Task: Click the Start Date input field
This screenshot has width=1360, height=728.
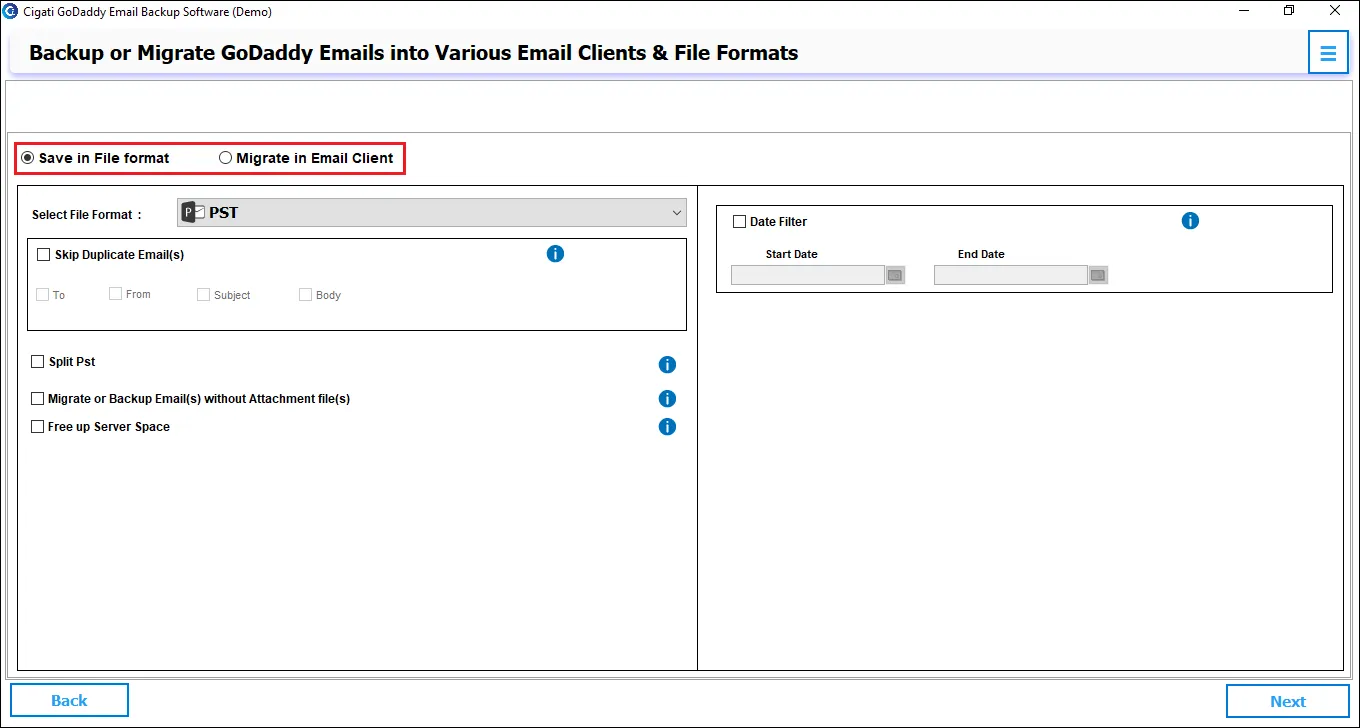Action: 808,275
